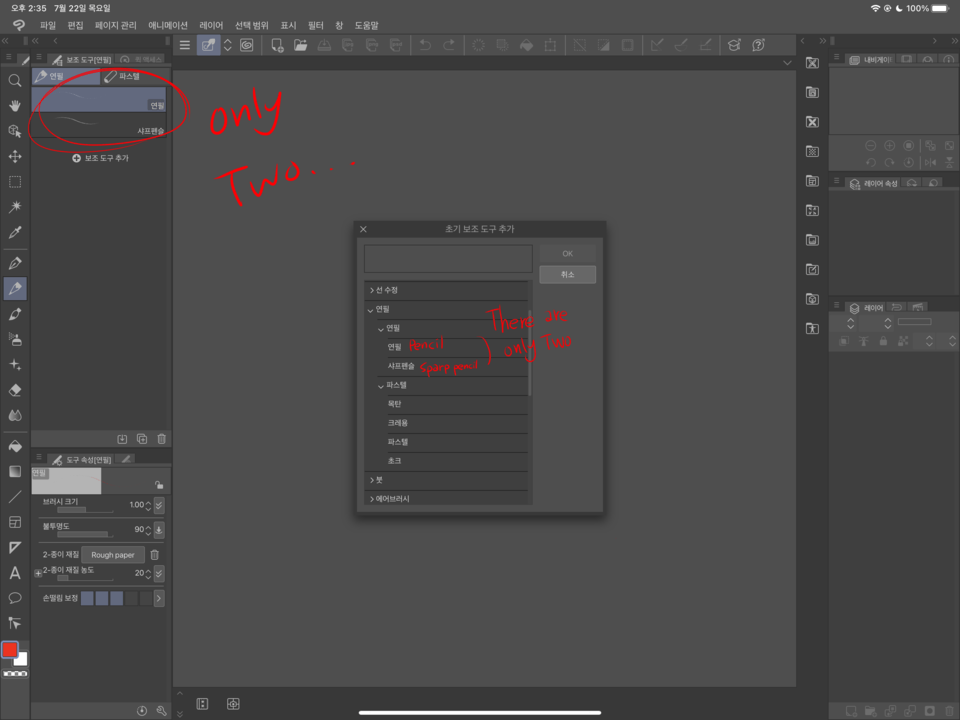Click the 취소 button in the dialog

click(567, 274)
